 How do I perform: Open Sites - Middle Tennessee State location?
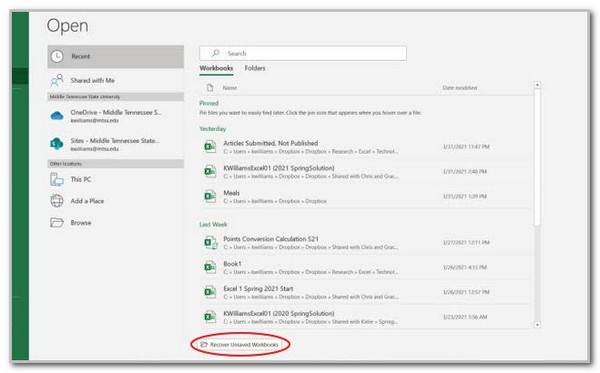click(116, 144)
